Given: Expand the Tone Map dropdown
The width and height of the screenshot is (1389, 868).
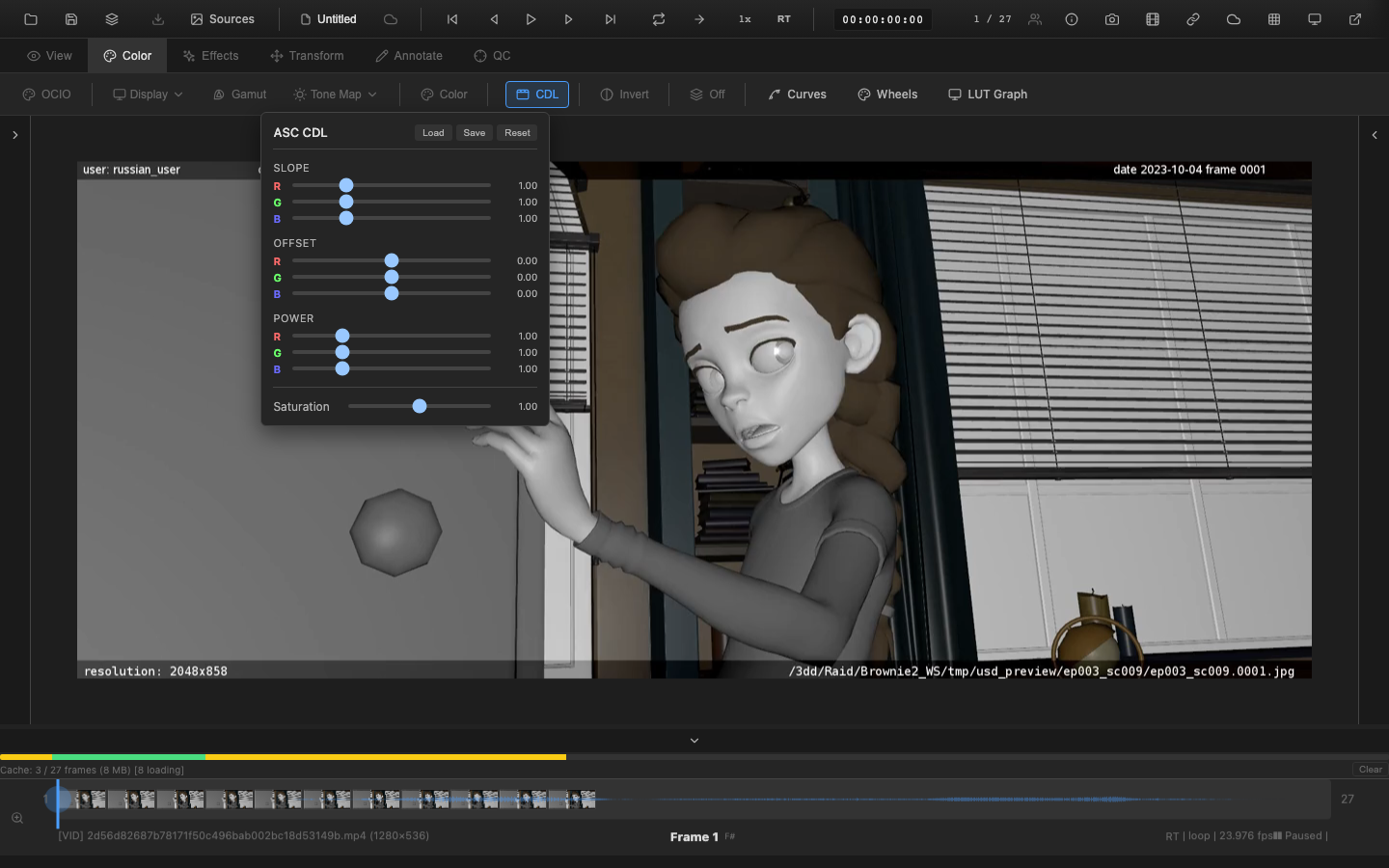Looking at the screenshot, I should click(x=336, y=95).
